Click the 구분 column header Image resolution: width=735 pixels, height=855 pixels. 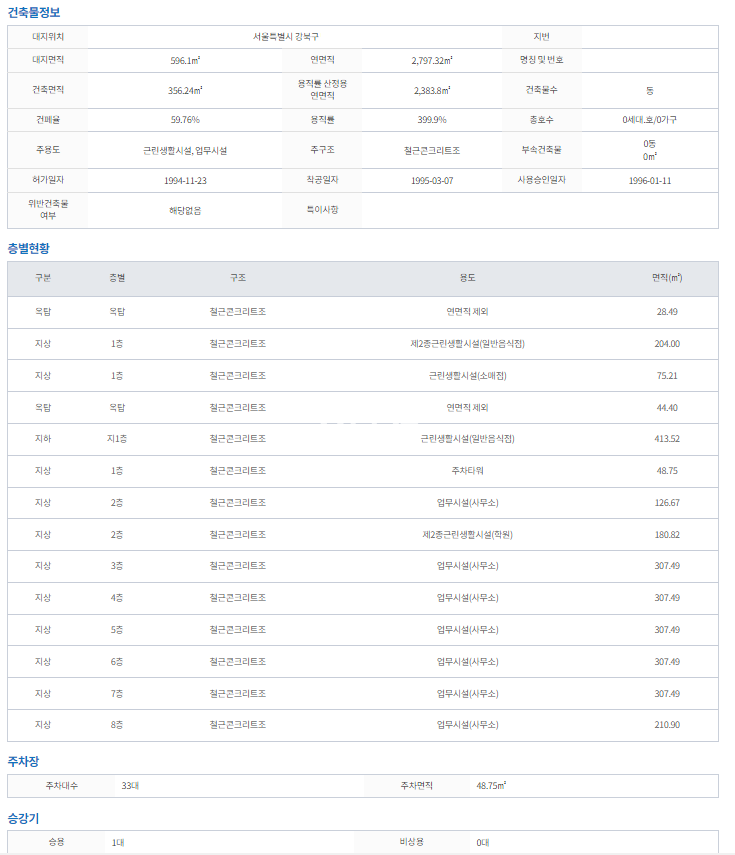pos(43,278)
